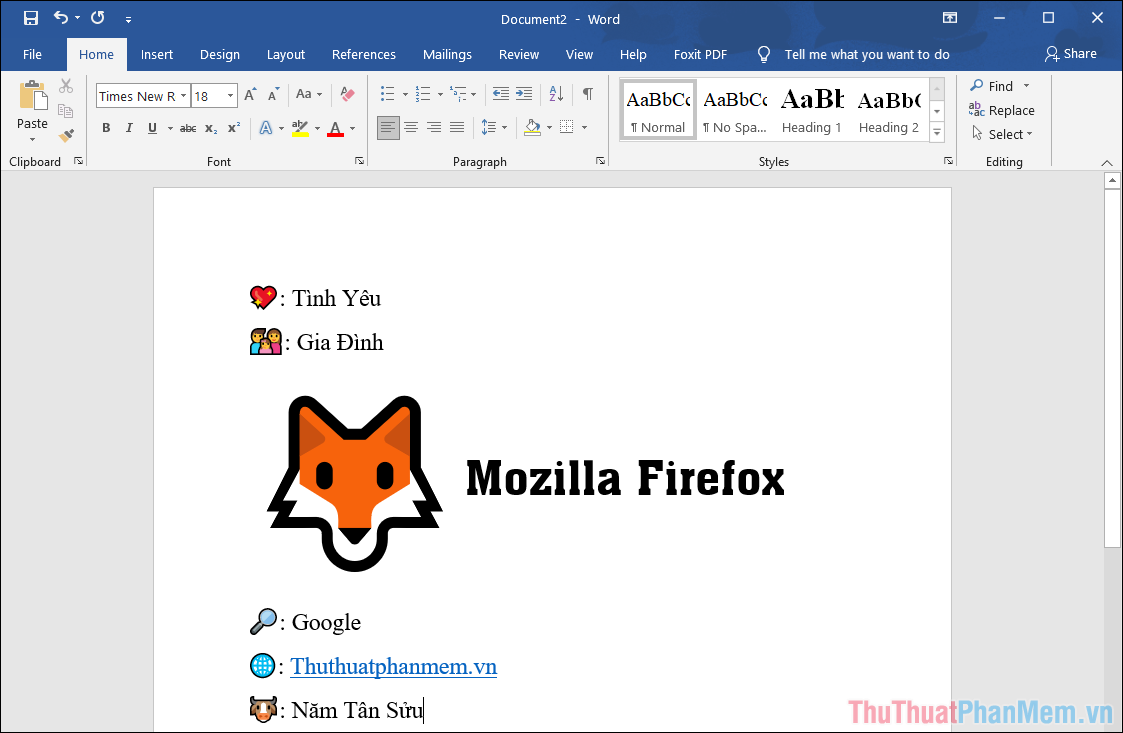The width and height of the screenshot is (1123, 733).
Task: Toggle Show/Hide paragraph marks
Action: click(x=588, y=94)
